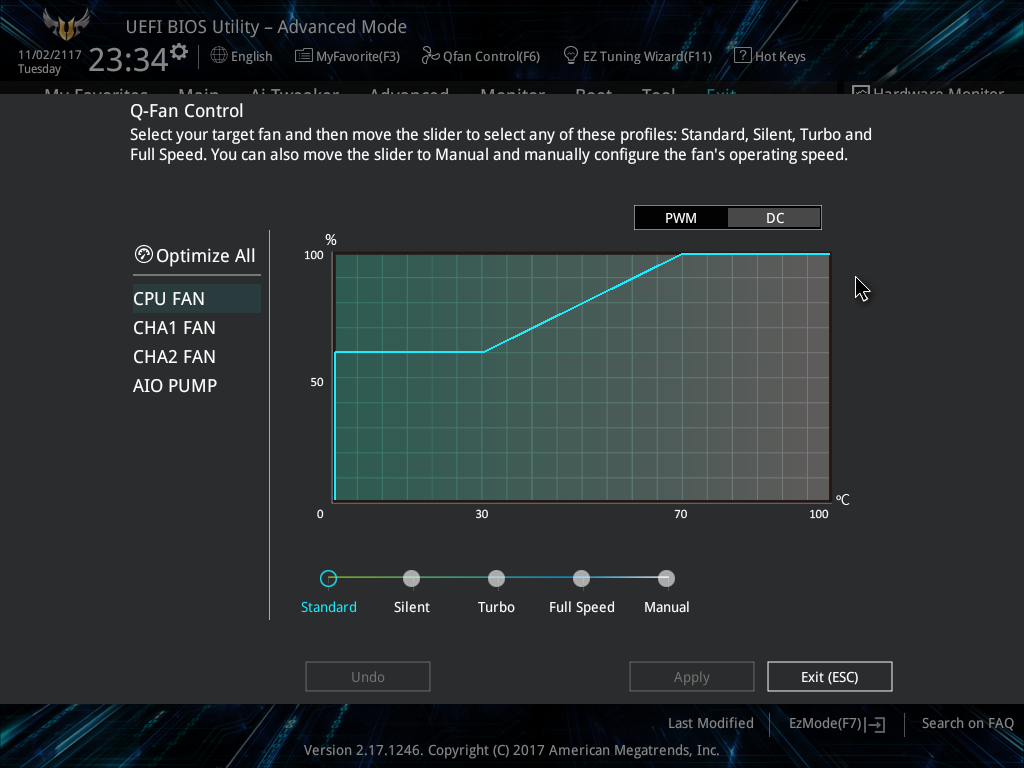Click the Manual profile label
The height and width of the screenshot is (768, 1024).
pyautogui.click(x=666, y=607)
